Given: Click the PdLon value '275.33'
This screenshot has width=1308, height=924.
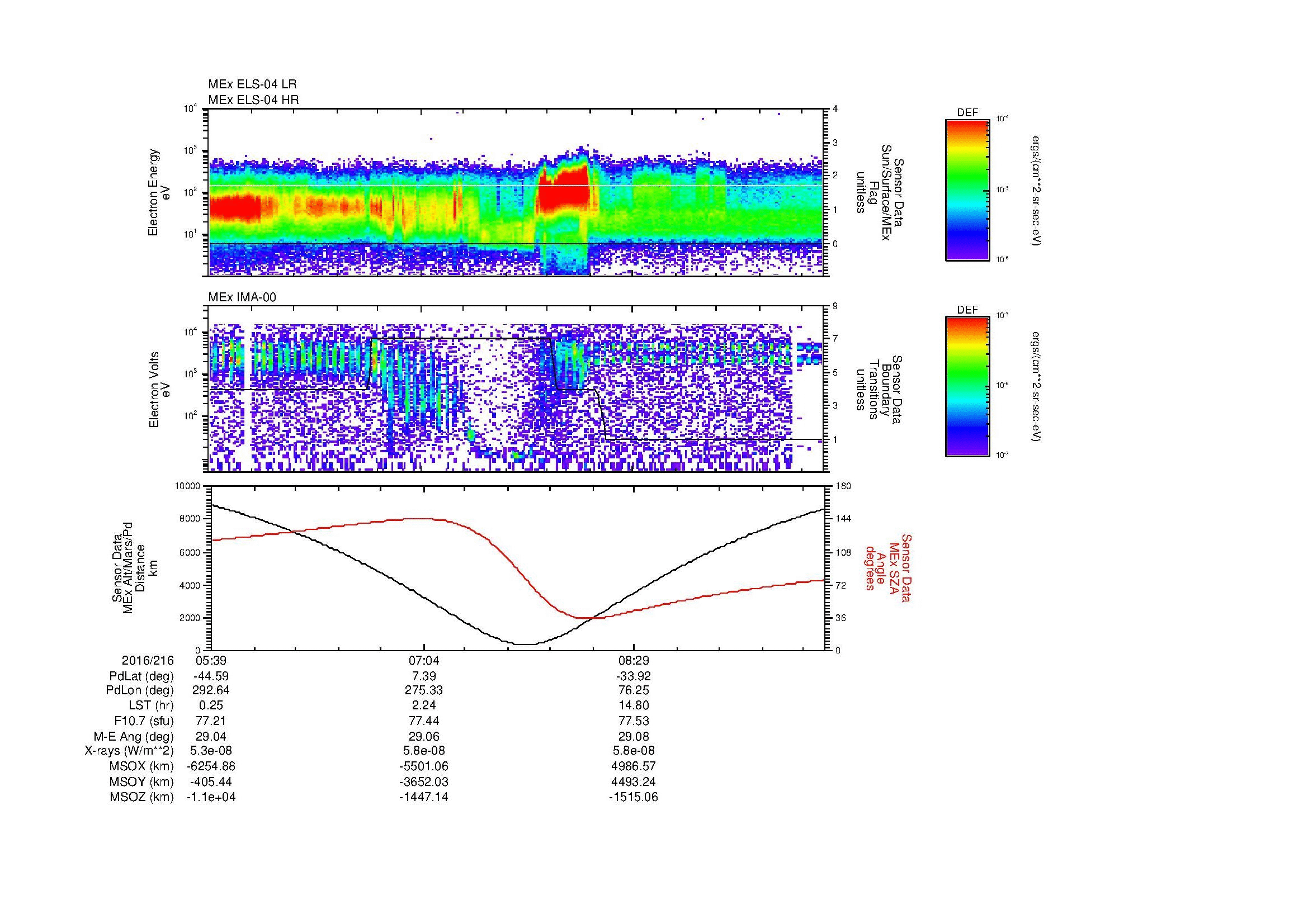Looking at the screenshot, I should coord(424,690).
